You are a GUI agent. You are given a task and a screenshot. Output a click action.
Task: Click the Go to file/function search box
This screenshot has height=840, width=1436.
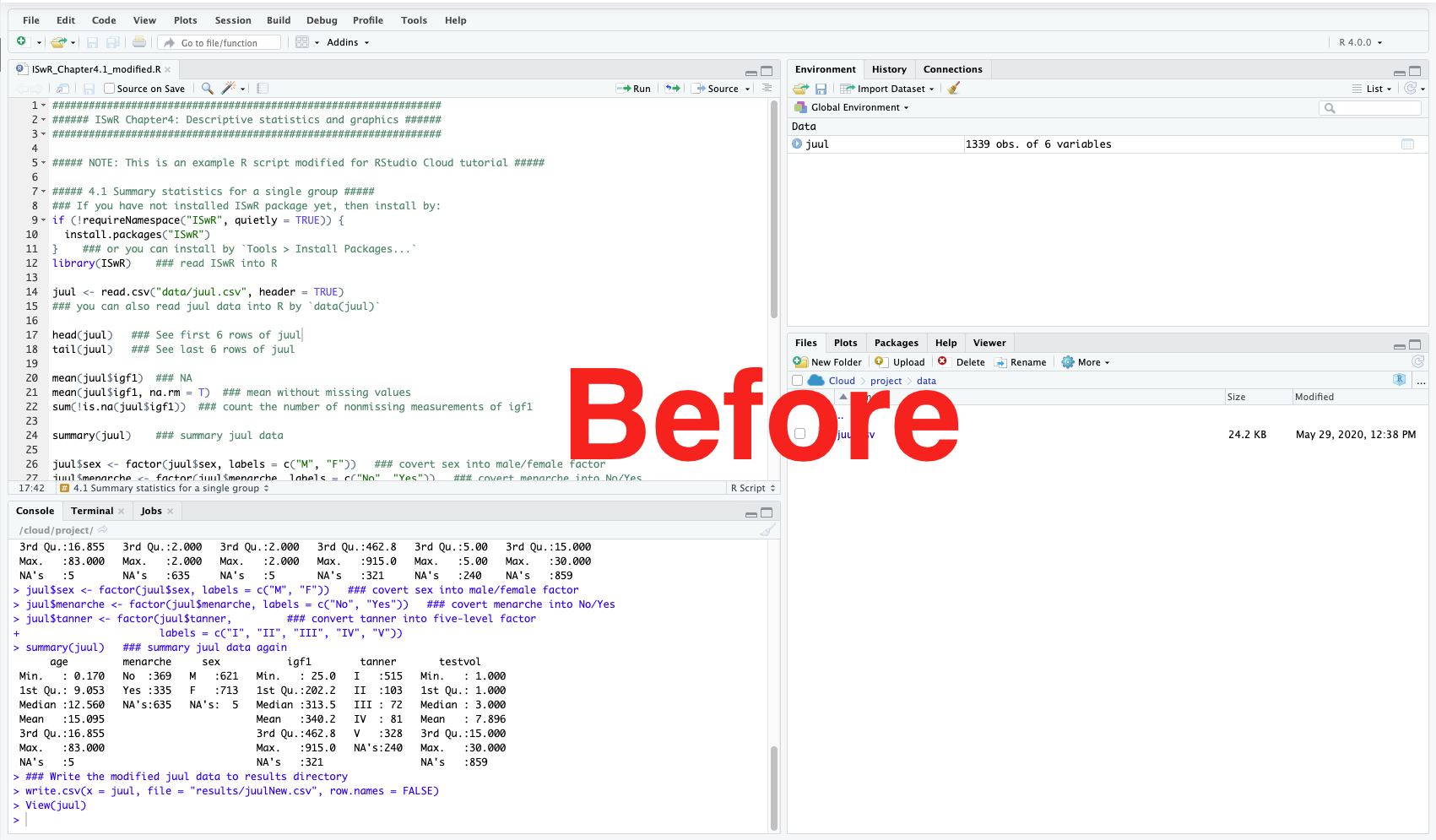coord(219,41)
